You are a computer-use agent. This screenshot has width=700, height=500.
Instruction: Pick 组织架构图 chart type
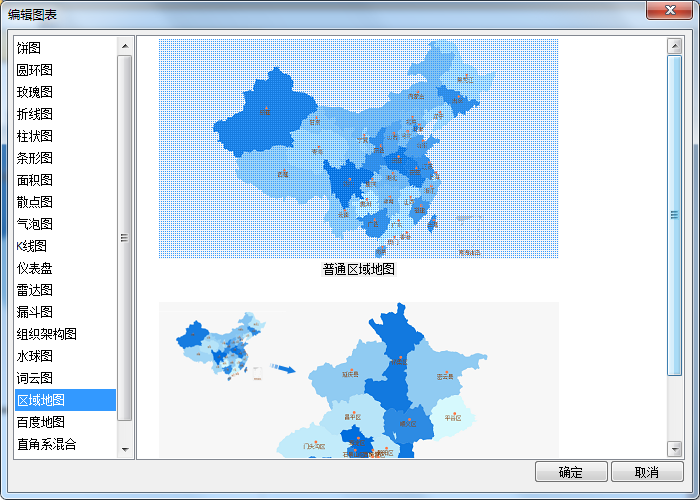46,334
